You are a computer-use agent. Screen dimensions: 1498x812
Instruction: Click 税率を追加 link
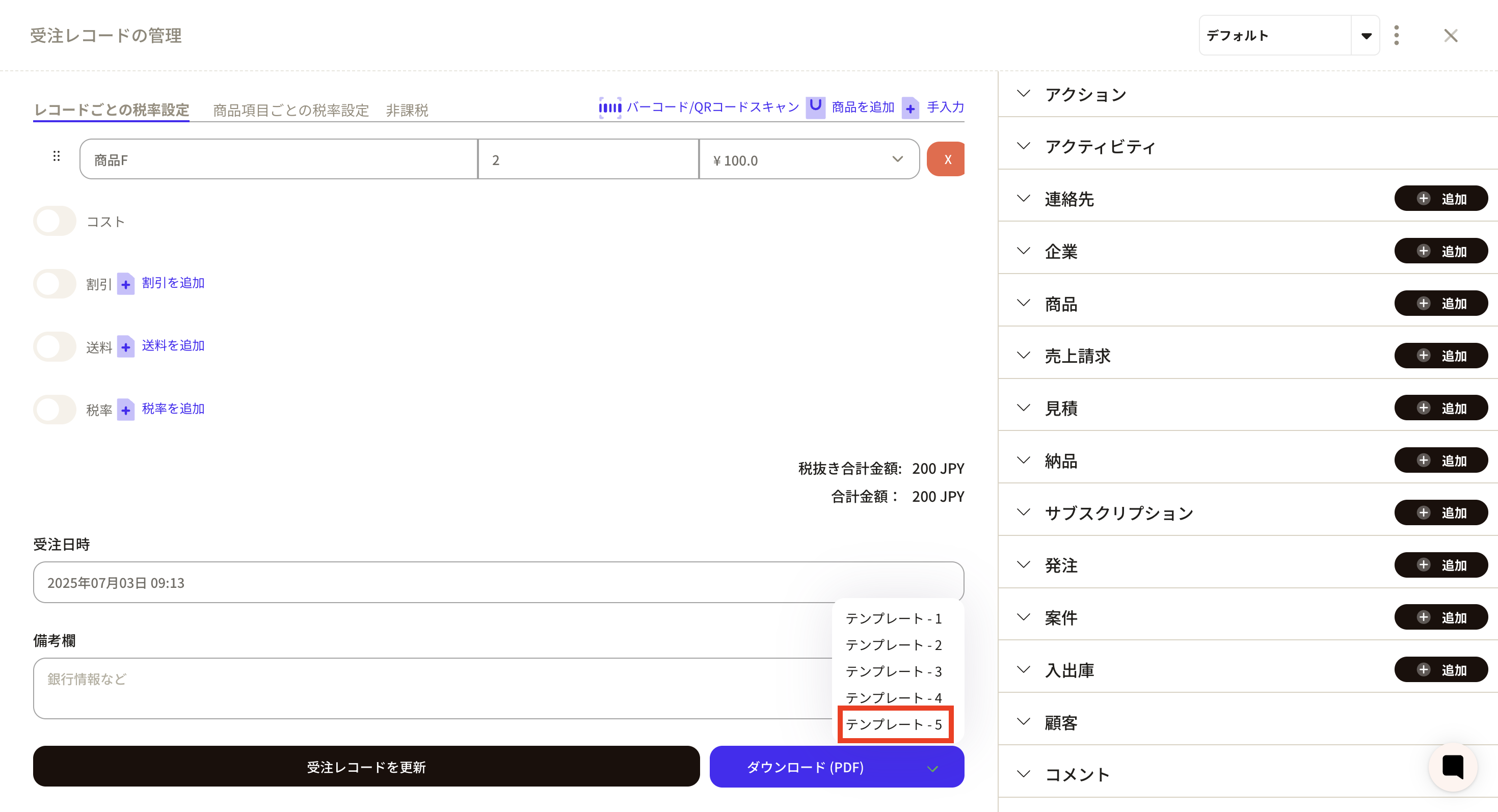(173, 409)
